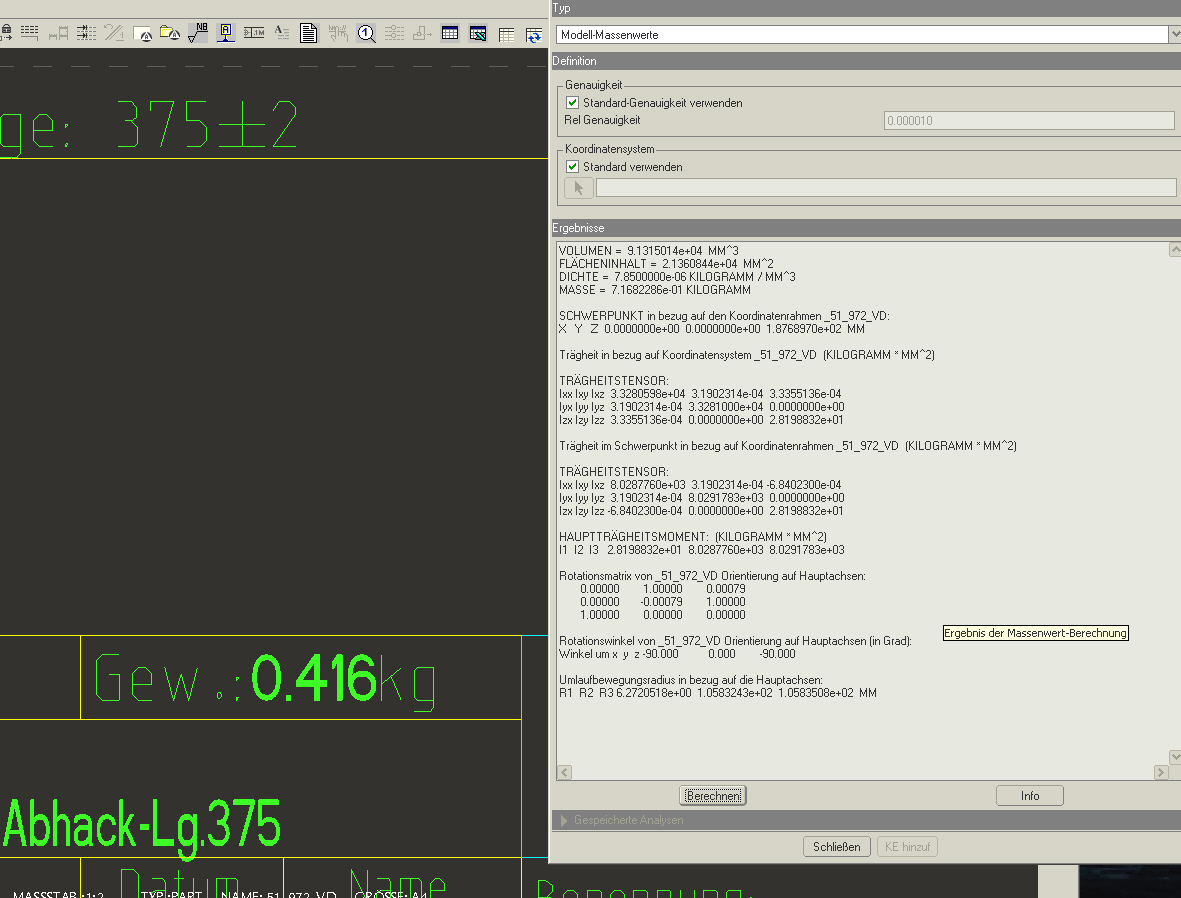Click the empty coordinate system reference field
This screenshot has height=898, width=1181.
pos(886,188)
